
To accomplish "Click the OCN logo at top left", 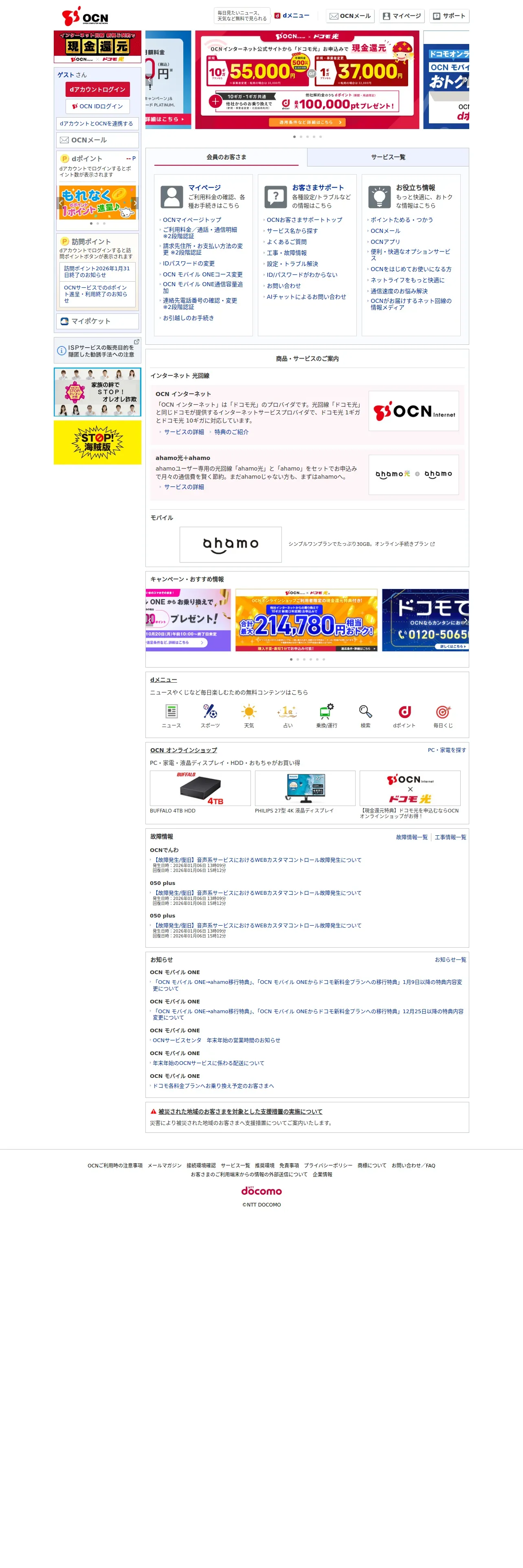I will coord(85,16).
